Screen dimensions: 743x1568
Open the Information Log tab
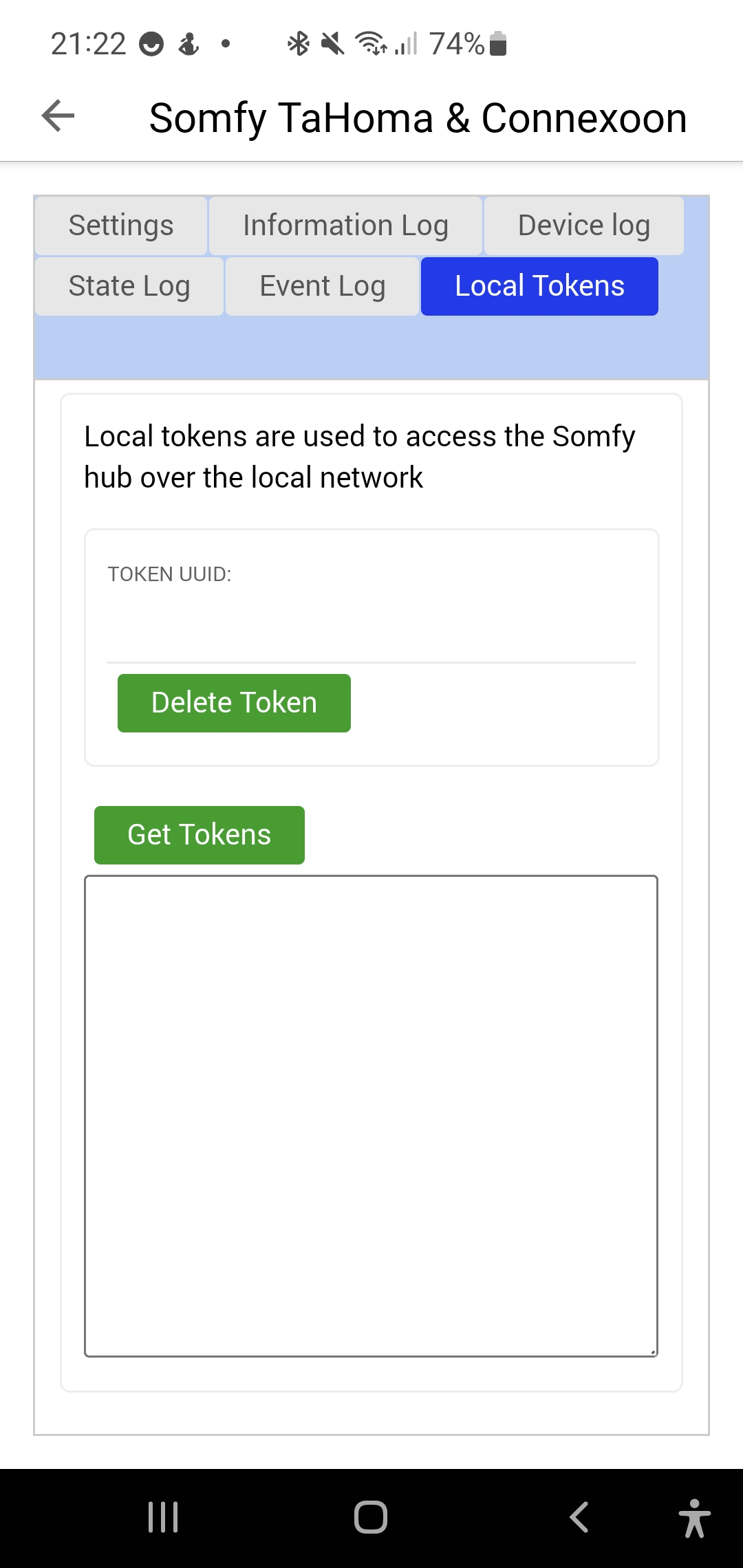345,226
